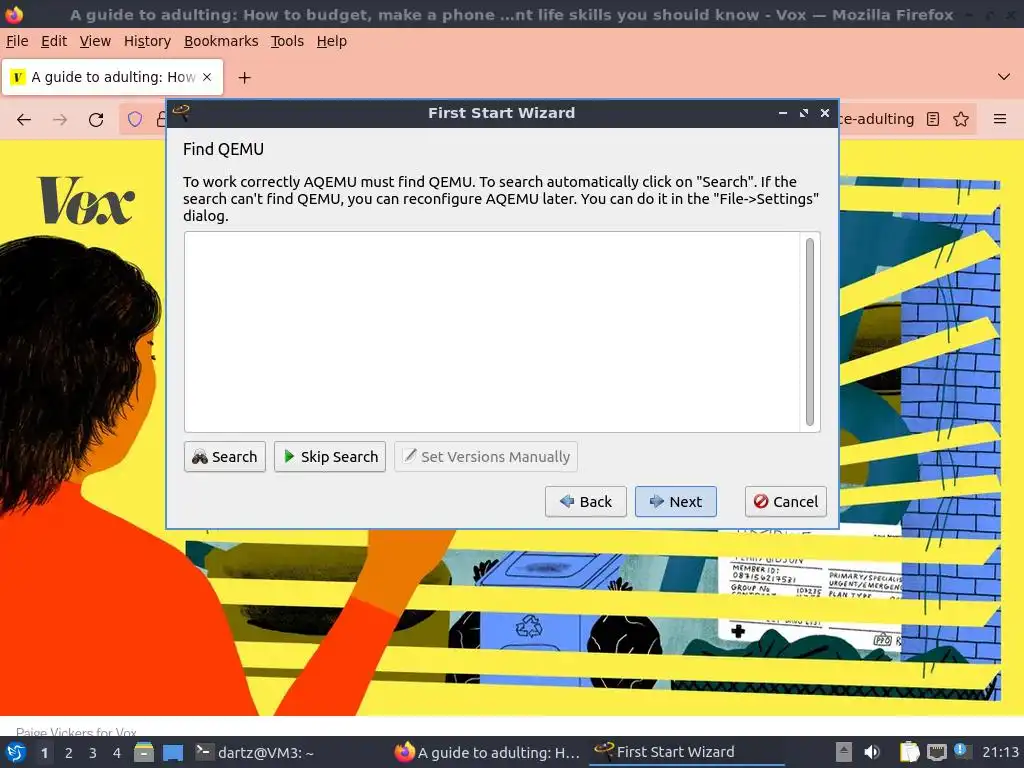Screen dimensions: 1024x768
Task: Switch to workspace 4
Action: coord(117,753)
